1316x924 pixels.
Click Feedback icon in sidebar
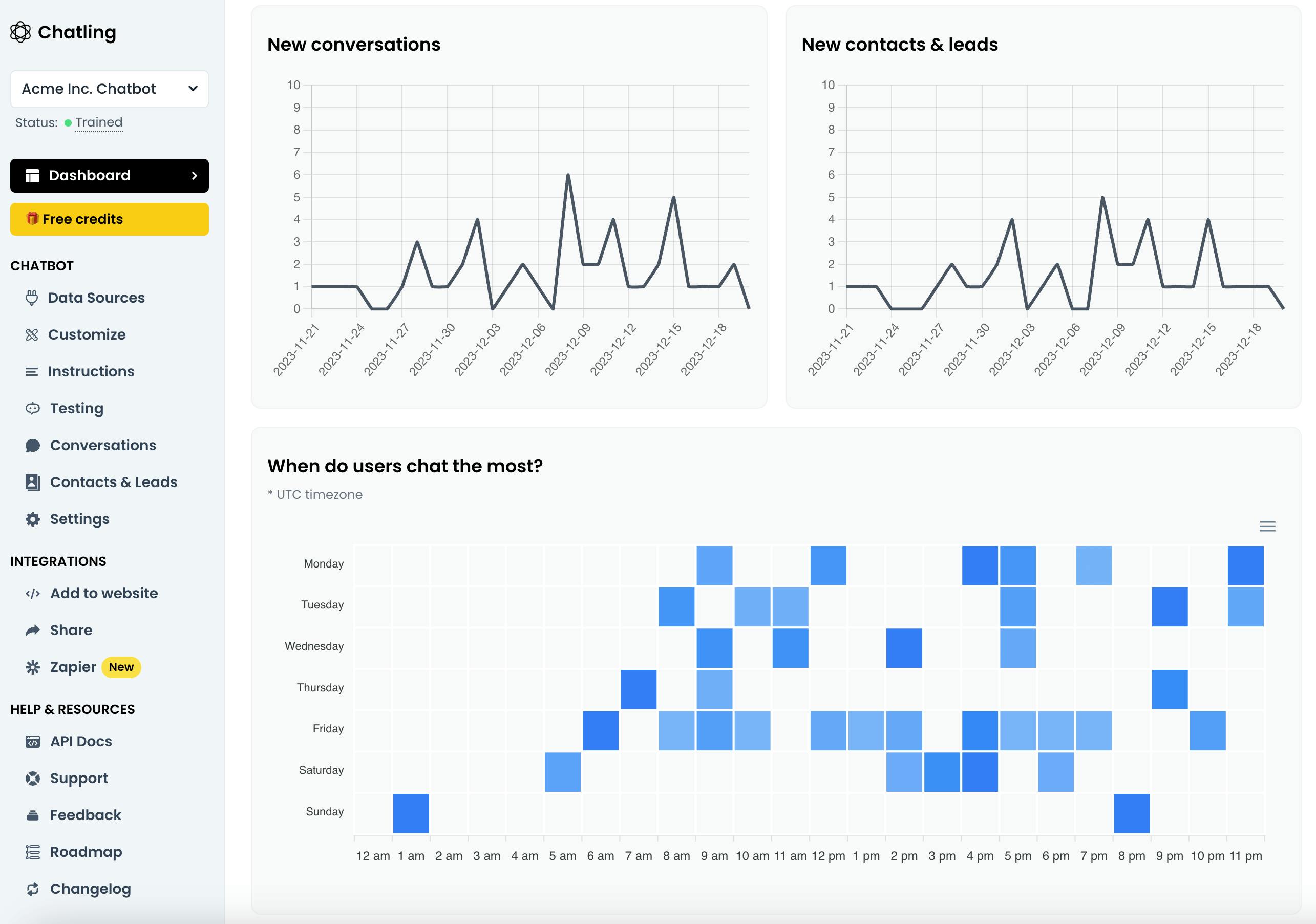tap(33, 815)
